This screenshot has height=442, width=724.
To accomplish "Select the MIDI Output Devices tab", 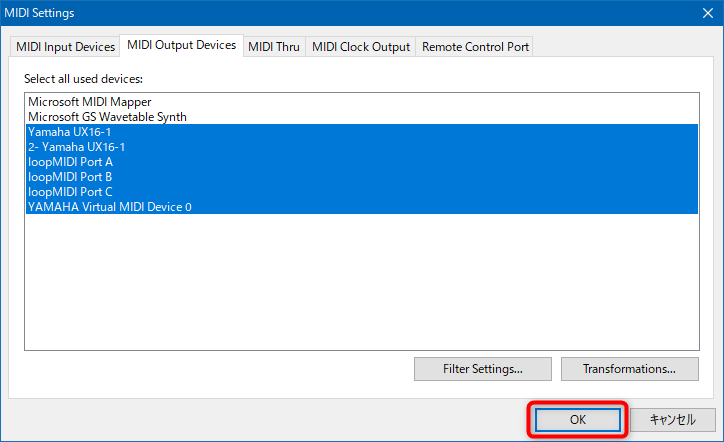I will point(181,45).
